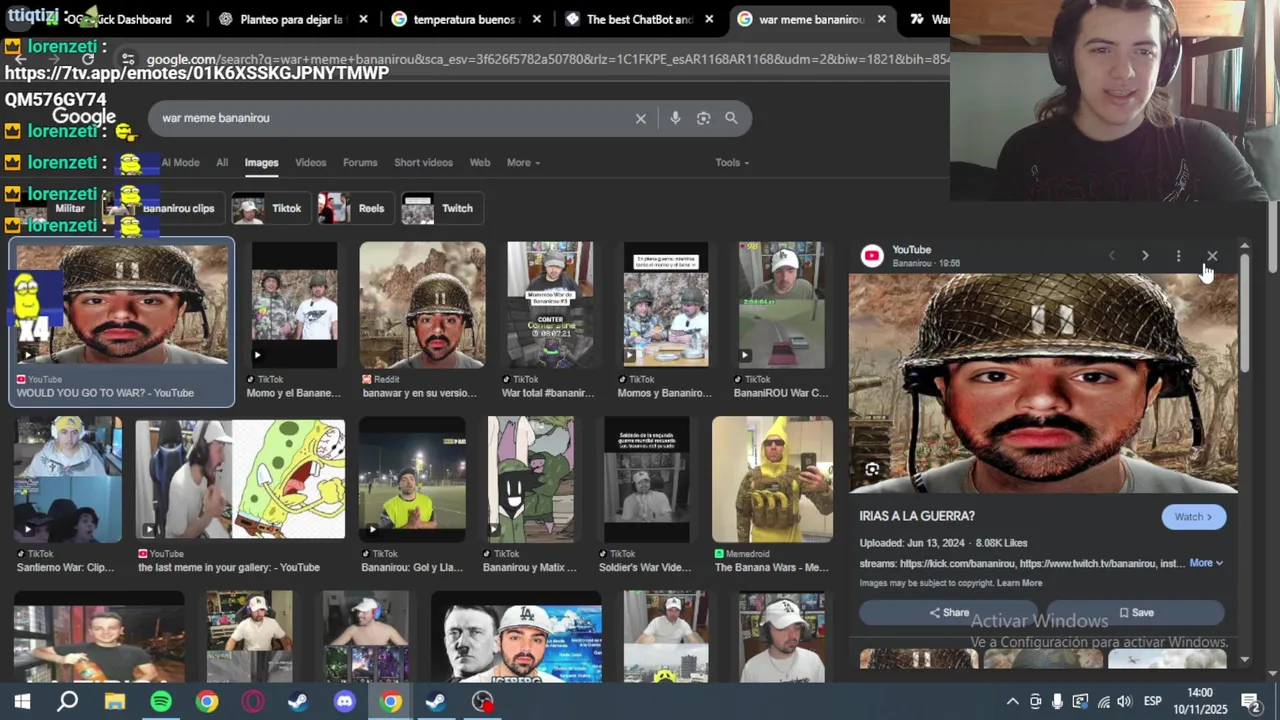Click the ESP language indicator in taskbar

[1152, 702]
